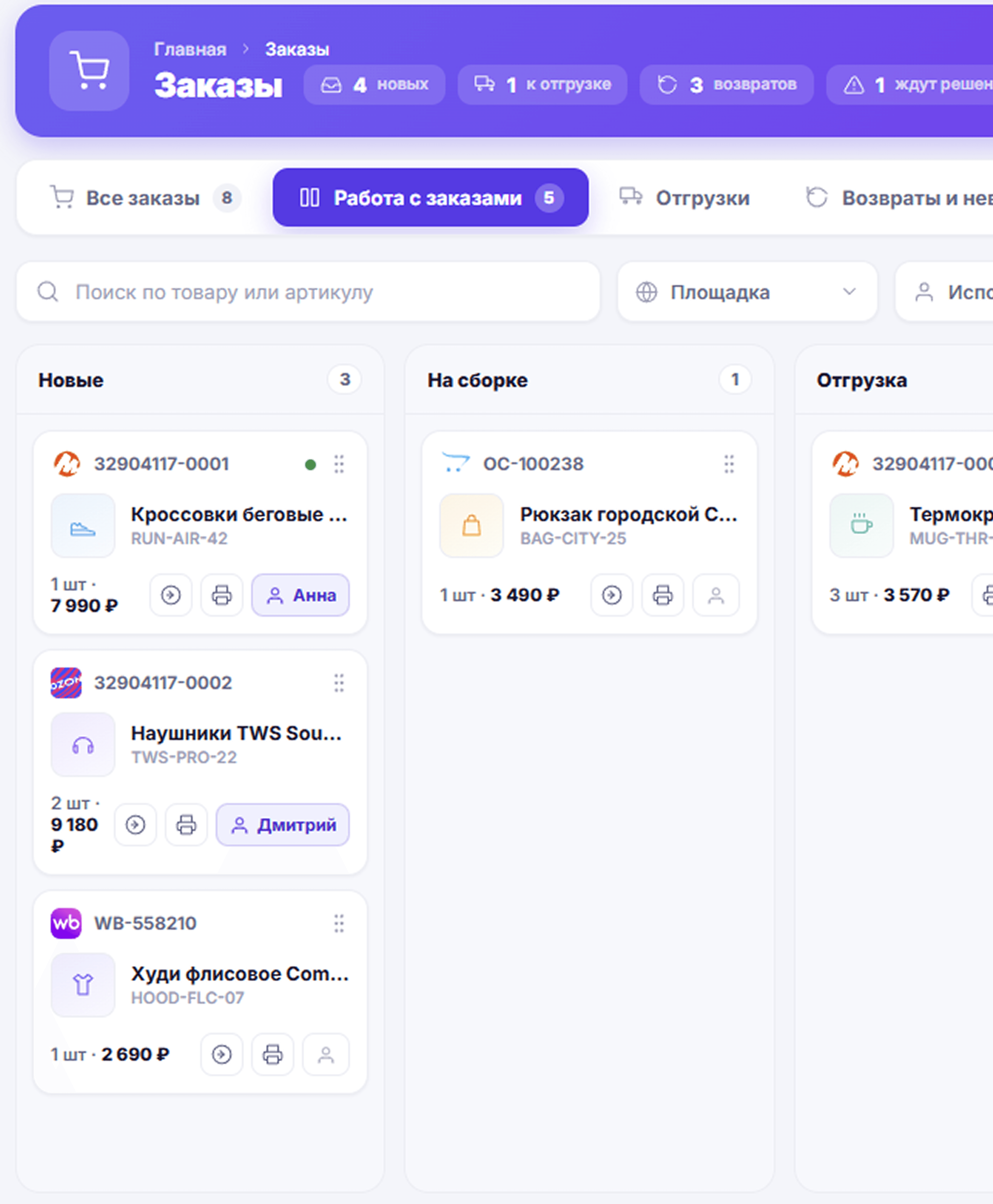Click the На сборке column heading
The width and height of the screenshot is (993, 1204).
point(478,380)
